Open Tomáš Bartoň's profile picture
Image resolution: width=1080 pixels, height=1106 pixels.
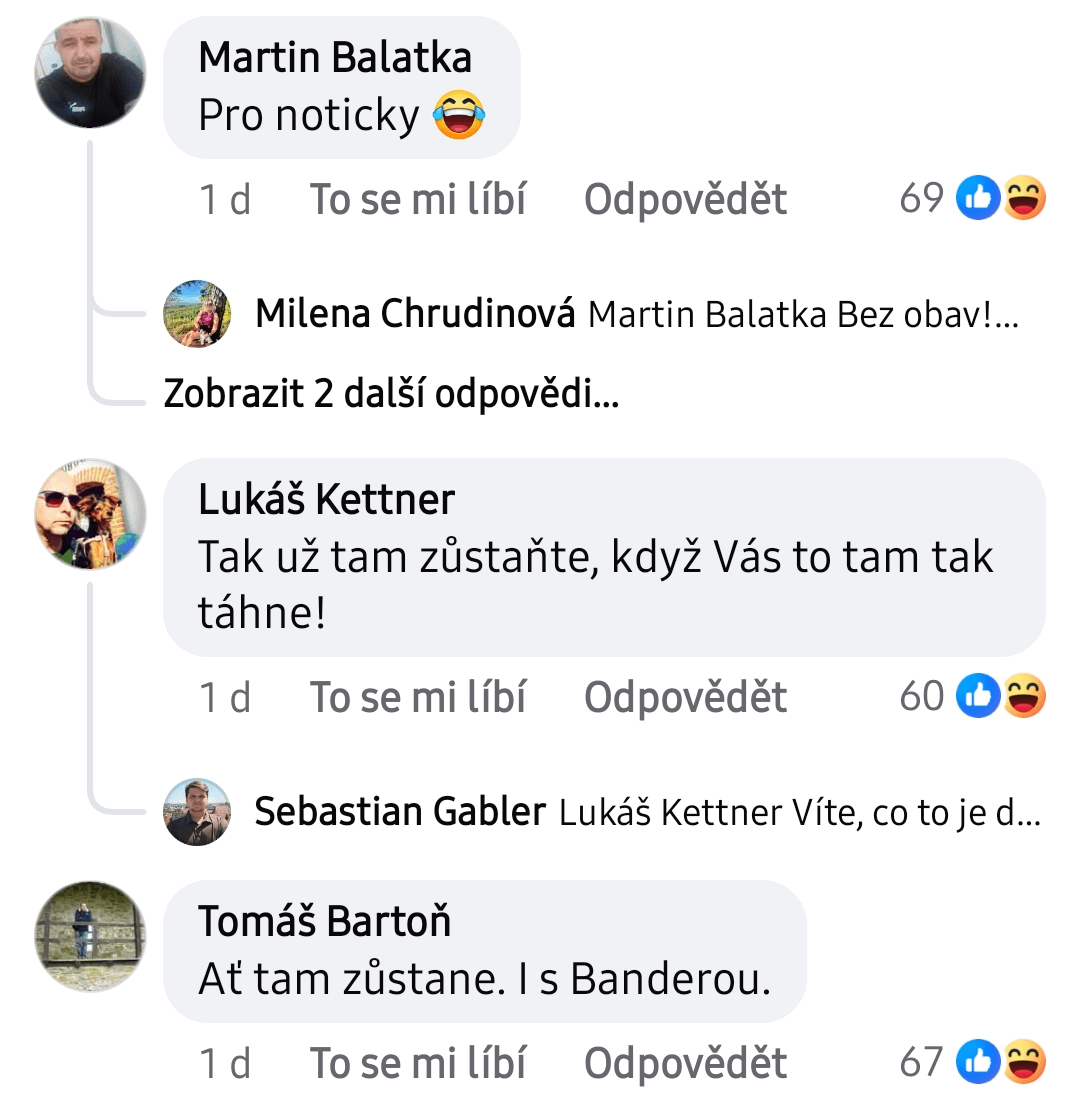[90, 936]
